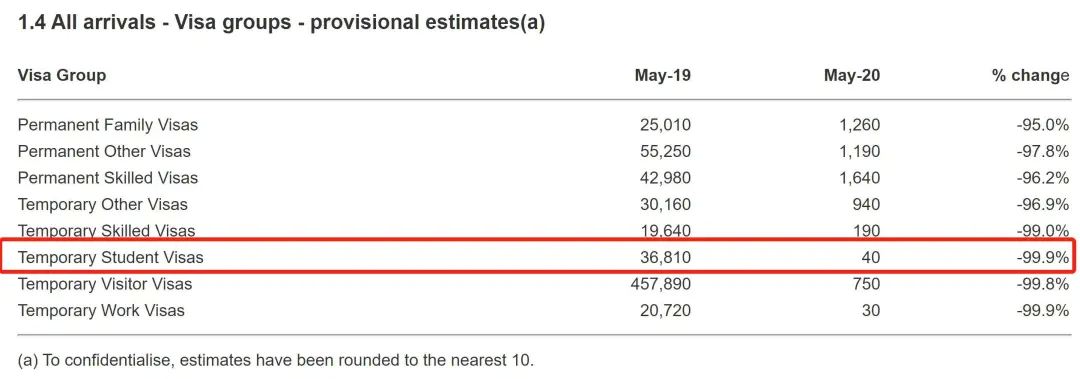Click the 457,890 visitor visas value
Screen dimensions: 1080x379
[x=661, y=284]
